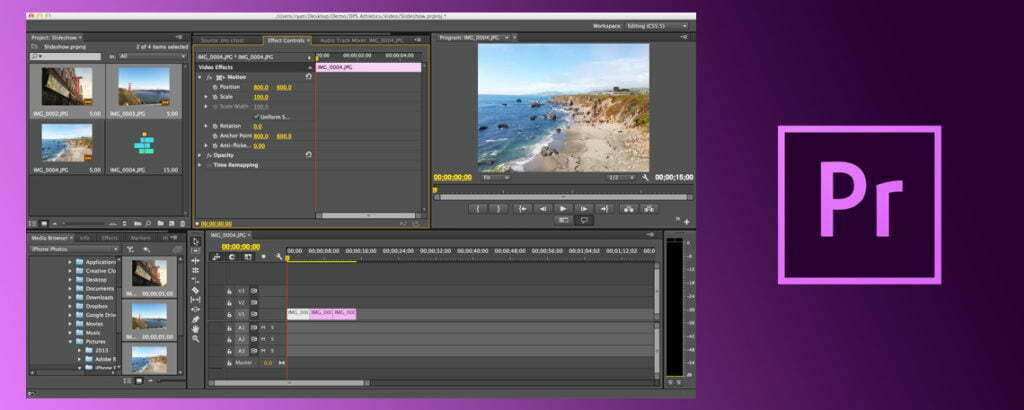The height and width of the screenshot is (410, 1024).
Task: Open the Fit zoom level dropdown
Action: click(496, 177)
